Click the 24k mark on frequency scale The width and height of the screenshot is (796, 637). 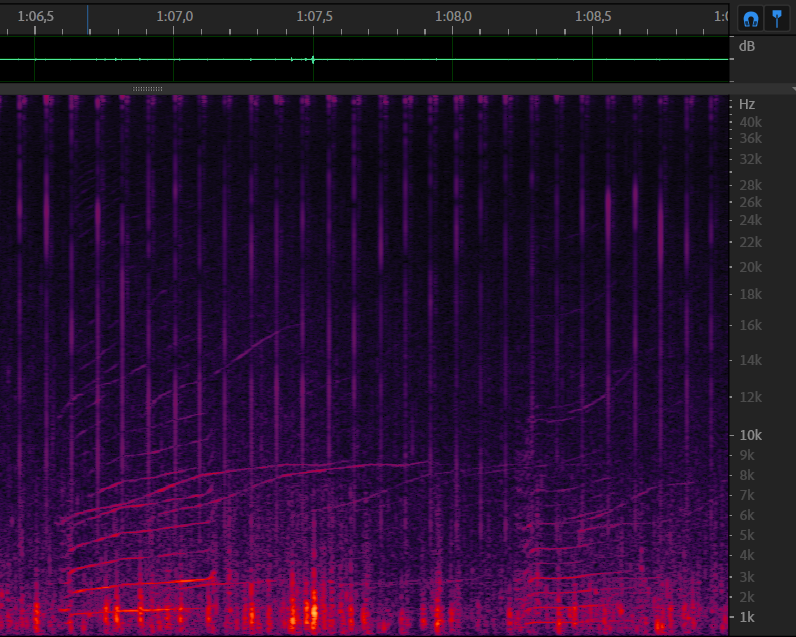pyautogui.click(x=750, y=220)
